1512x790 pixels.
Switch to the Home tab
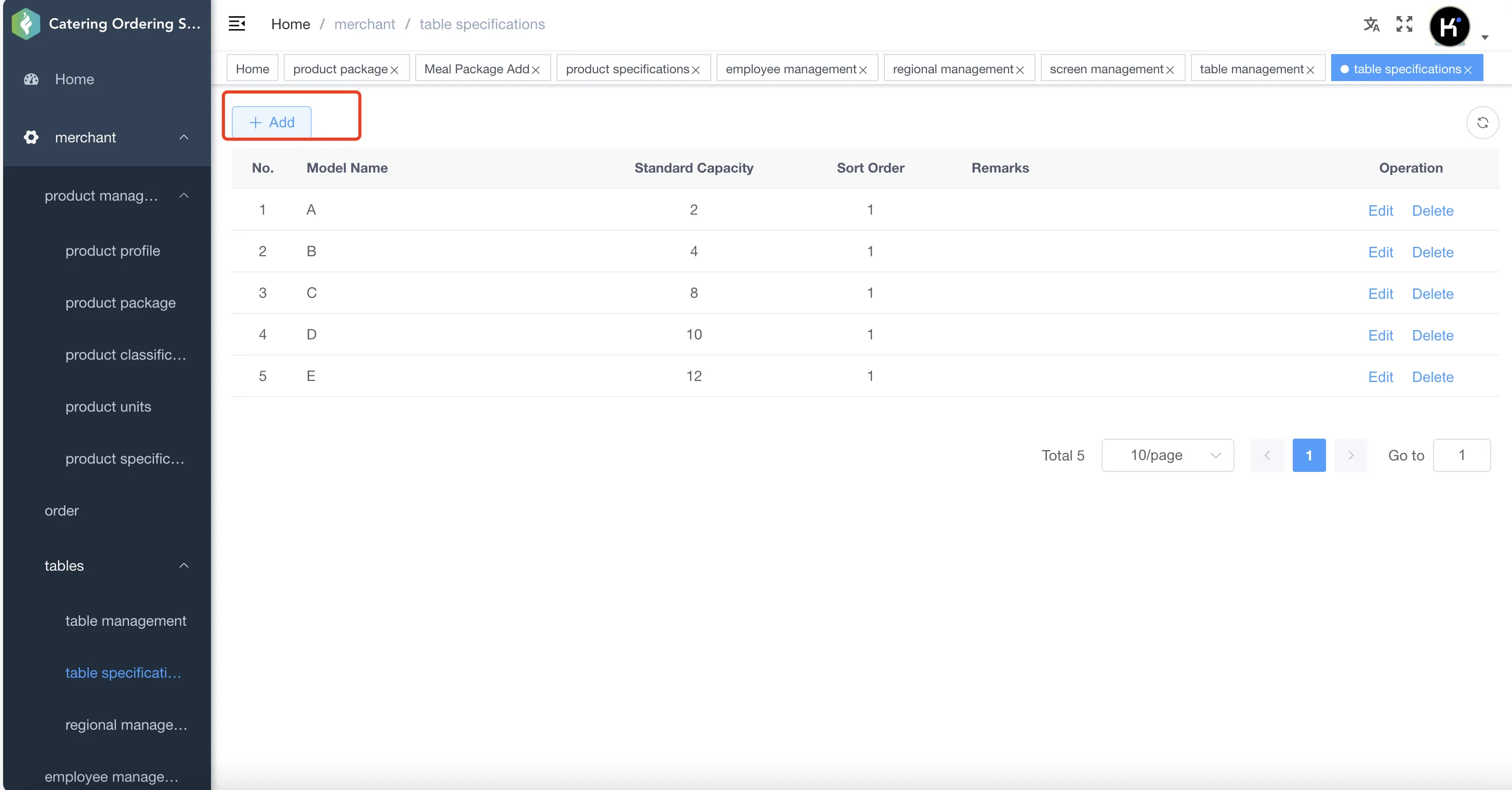coord(253,69)
